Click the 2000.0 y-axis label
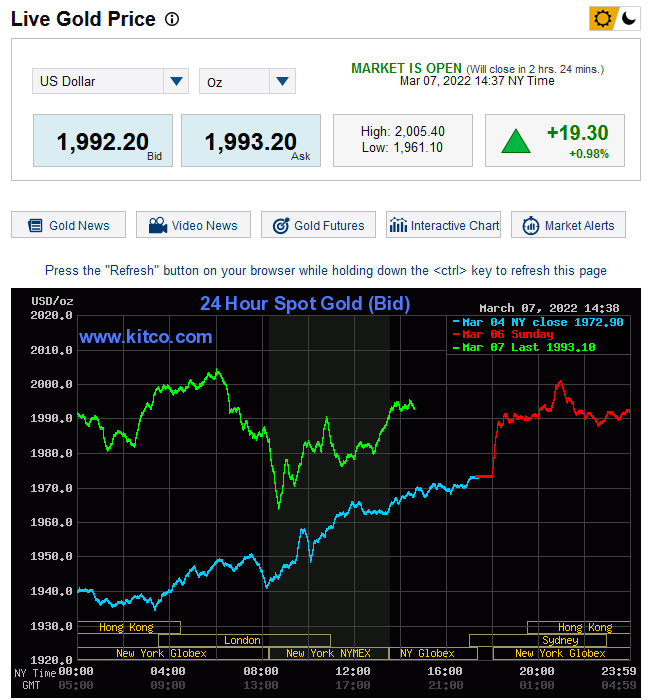649x700 pixels. coord(51,384)
